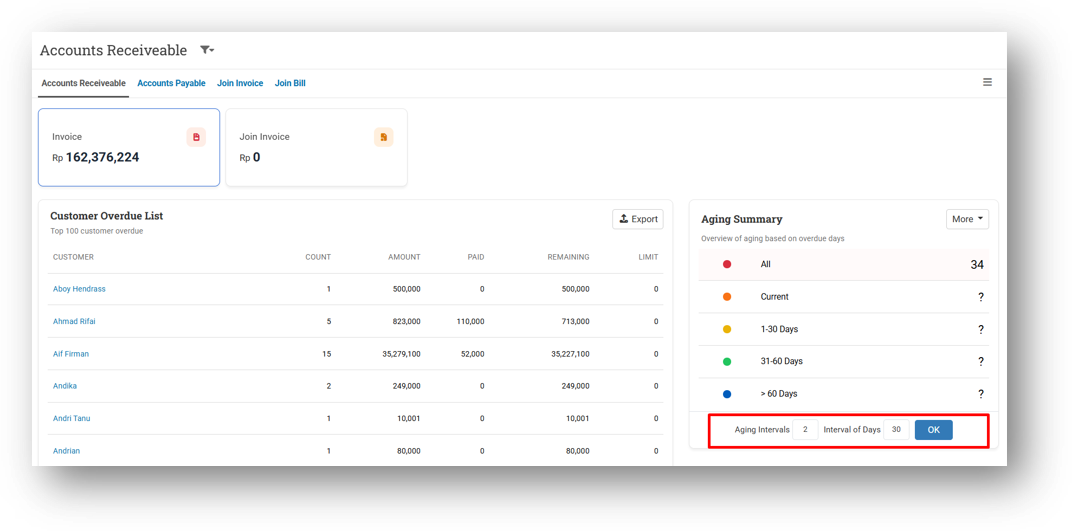This screenshot has height=531, width=1072.
Task: Click the blue dot beside > 60 Days
Action: tap(727, 394)
